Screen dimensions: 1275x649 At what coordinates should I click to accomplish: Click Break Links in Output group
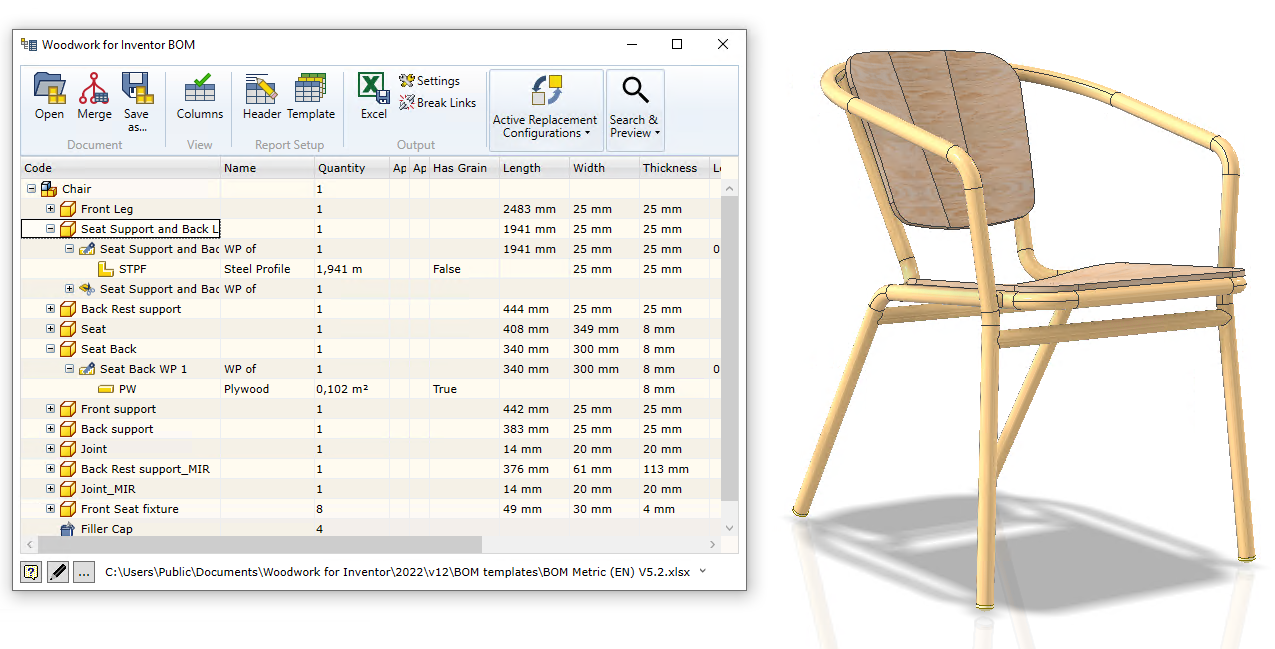[x=437, y=103]
